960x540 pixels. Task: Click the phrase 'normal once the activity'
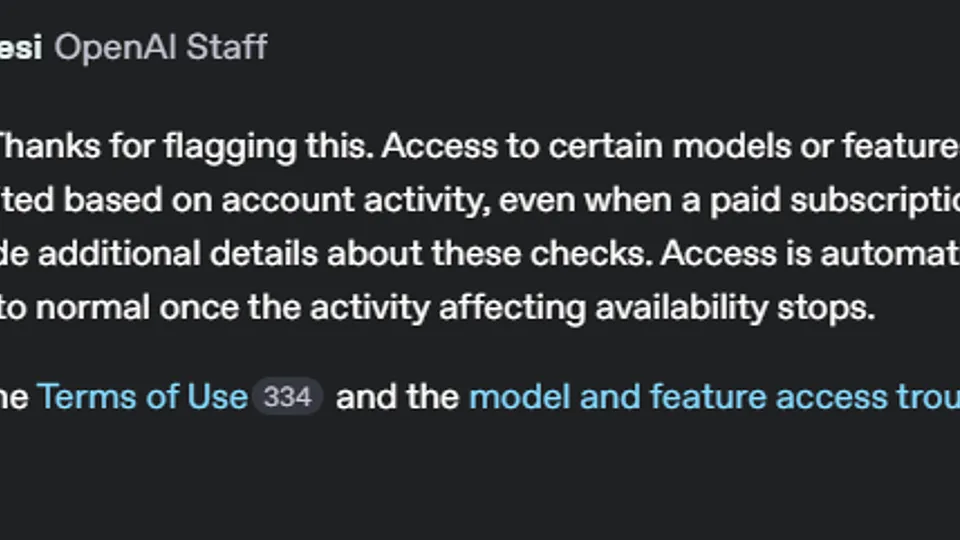pyautogui.click(x=232, y=307)
